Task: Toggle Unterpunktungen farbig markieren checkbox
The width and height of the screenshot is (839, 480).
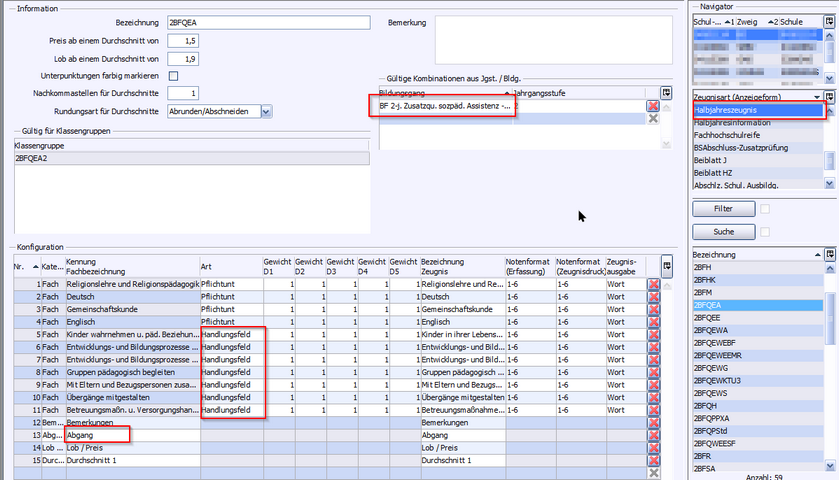Action: point(174,76)
